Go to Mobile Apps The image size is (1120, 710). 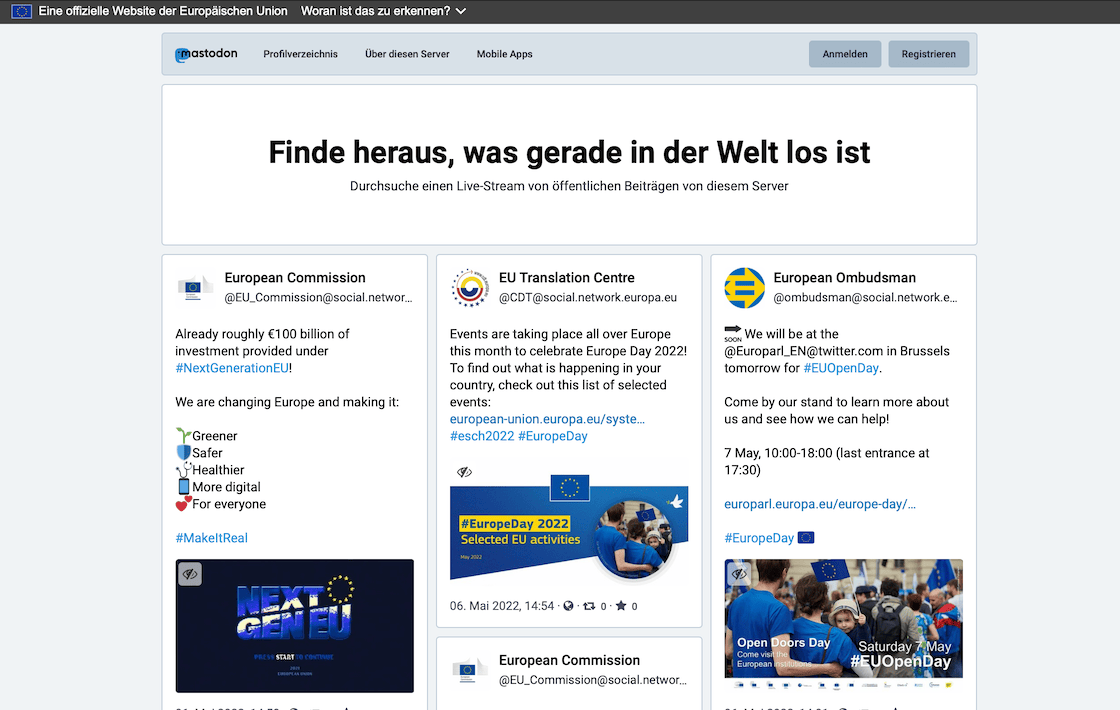[504, 54]
